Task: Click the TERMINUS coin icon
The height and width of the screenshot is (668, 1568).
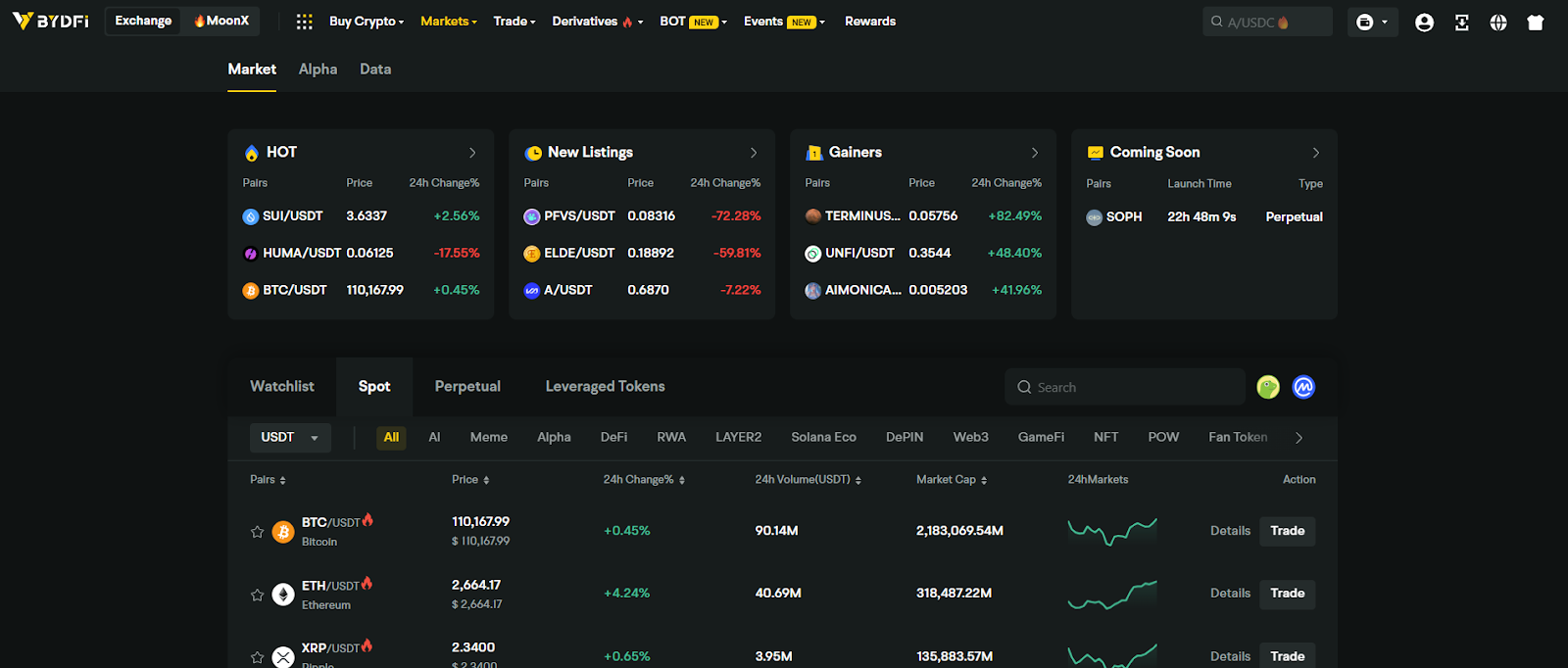Action: pyautogui.click(x=813, y=216)
